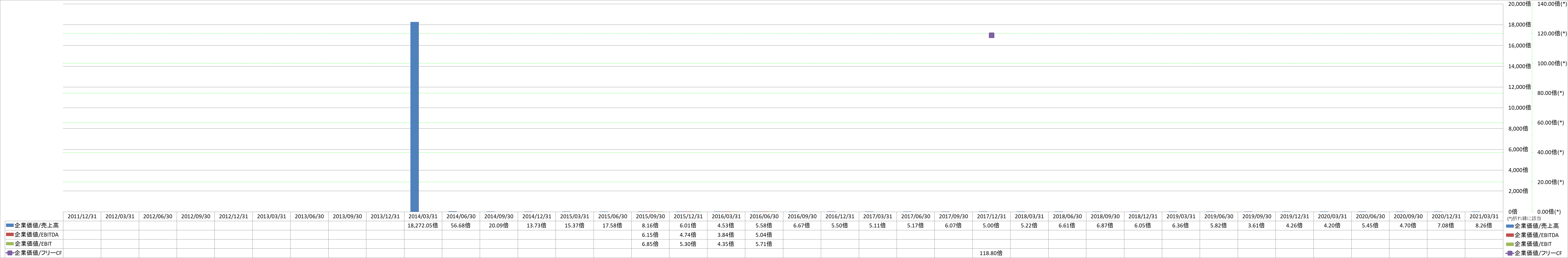Click the 120.00倍(*) secondary axis label
This screenshot has height=258, width=1568.
1552,33
